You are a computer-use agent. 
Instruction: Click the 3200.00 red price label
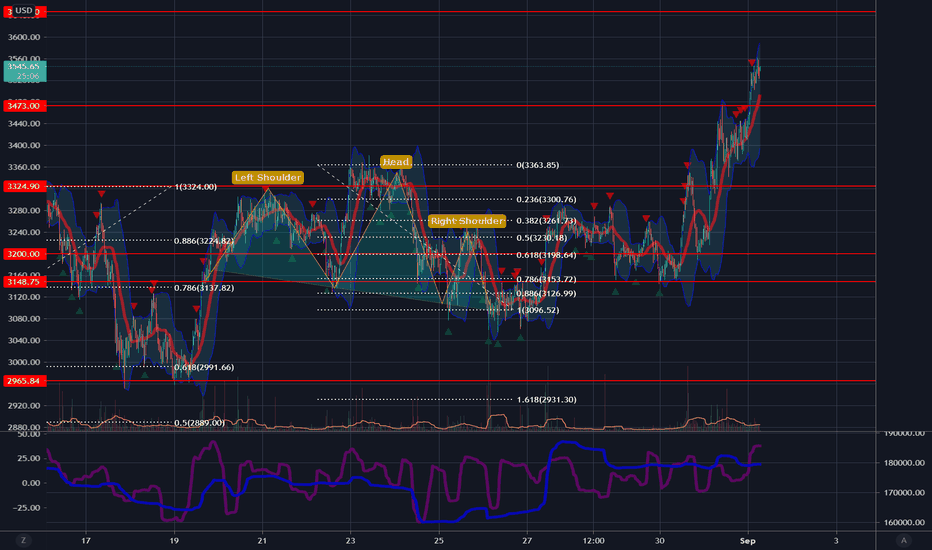point(24,254)
